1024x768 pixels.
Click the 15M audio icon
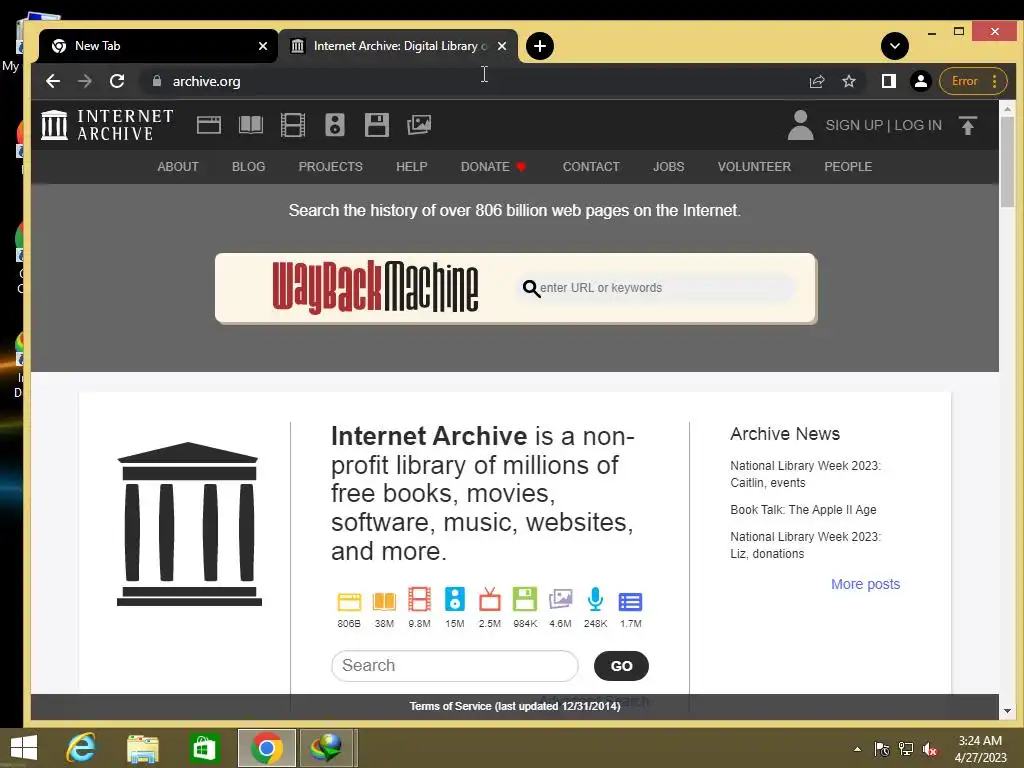click(455, 600)
